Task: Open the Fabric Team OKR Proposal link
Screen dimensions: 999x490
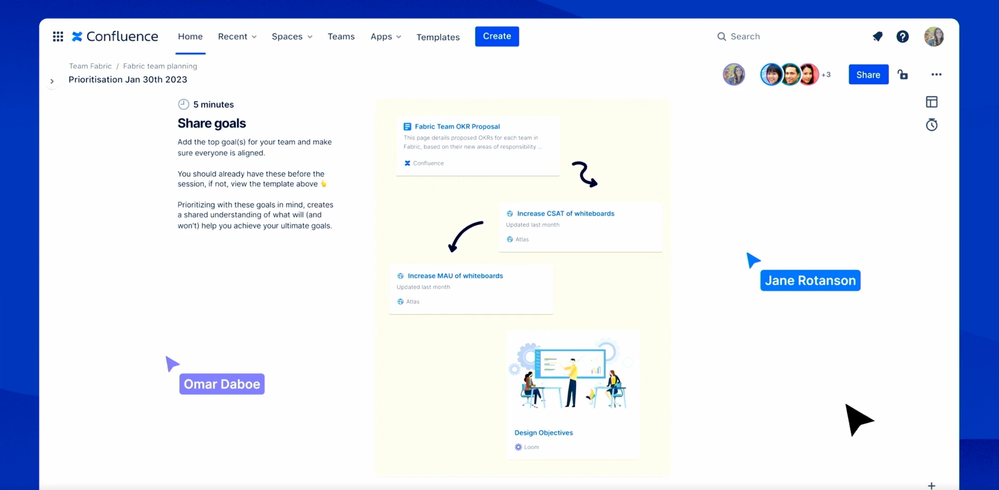Action: click(457, 127)
